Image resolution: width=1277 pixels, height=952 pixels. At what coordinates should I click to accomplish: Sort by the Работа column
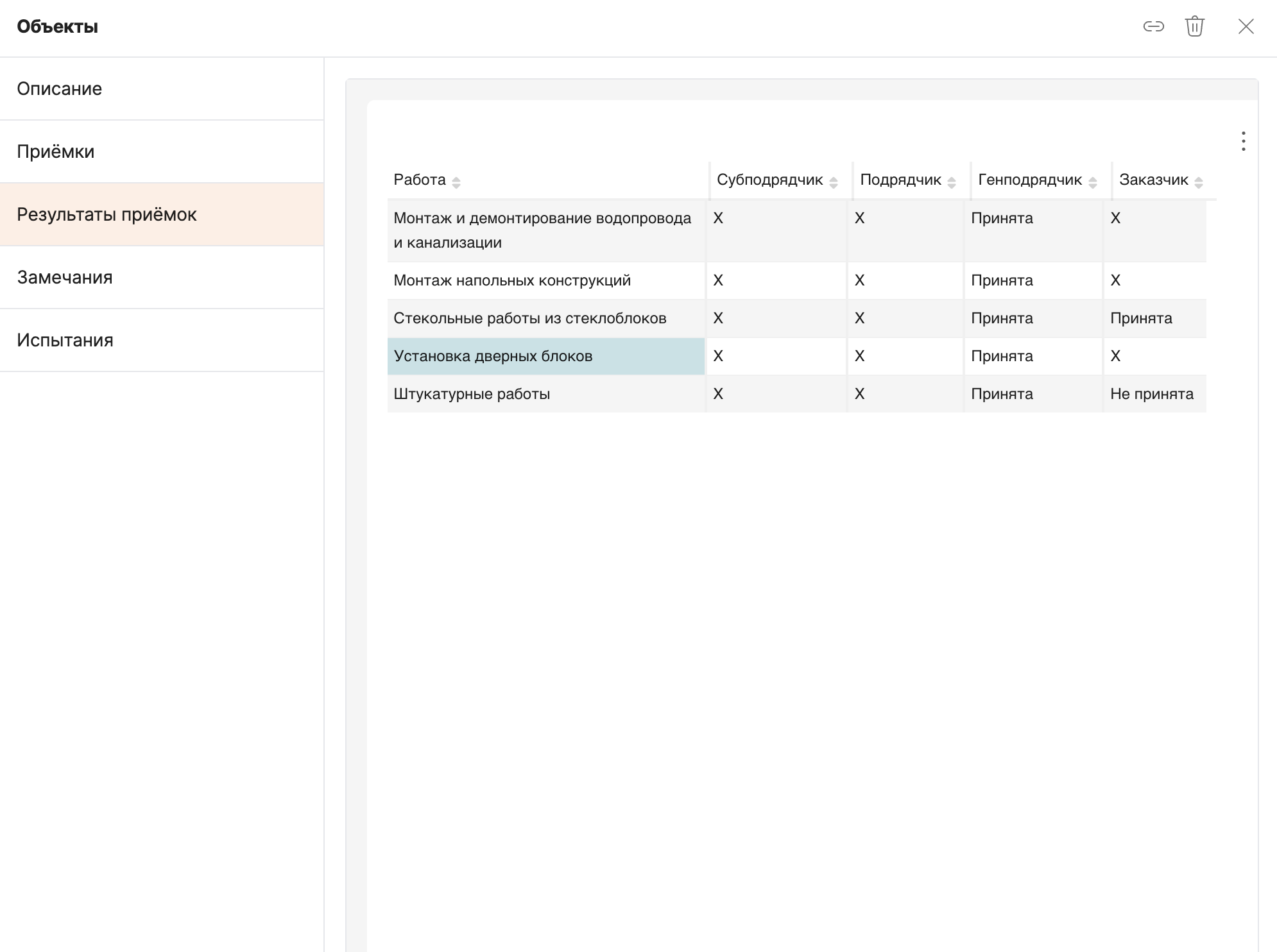456,182
